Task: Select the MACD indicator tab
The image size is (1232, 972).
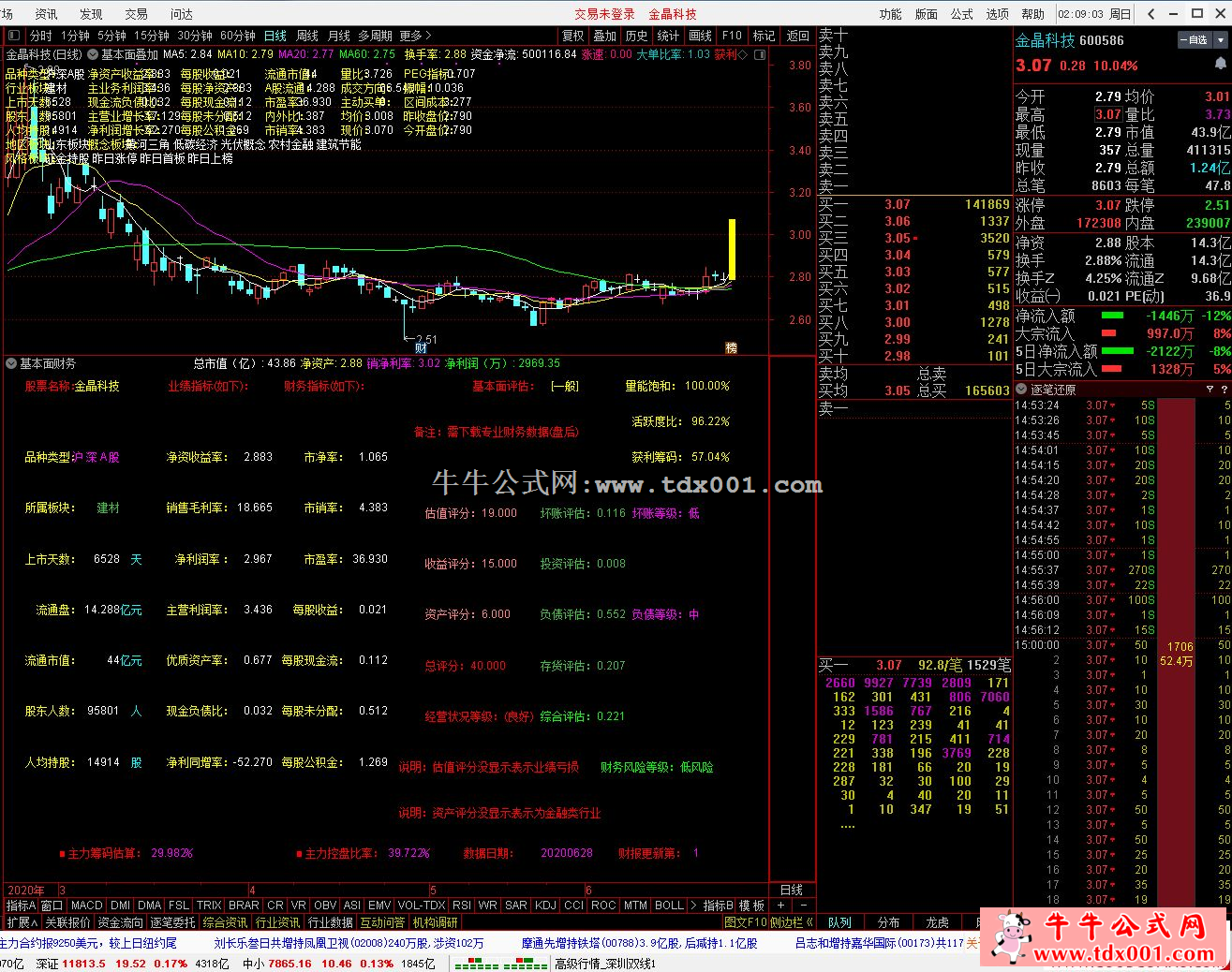Action: (86, 906)
